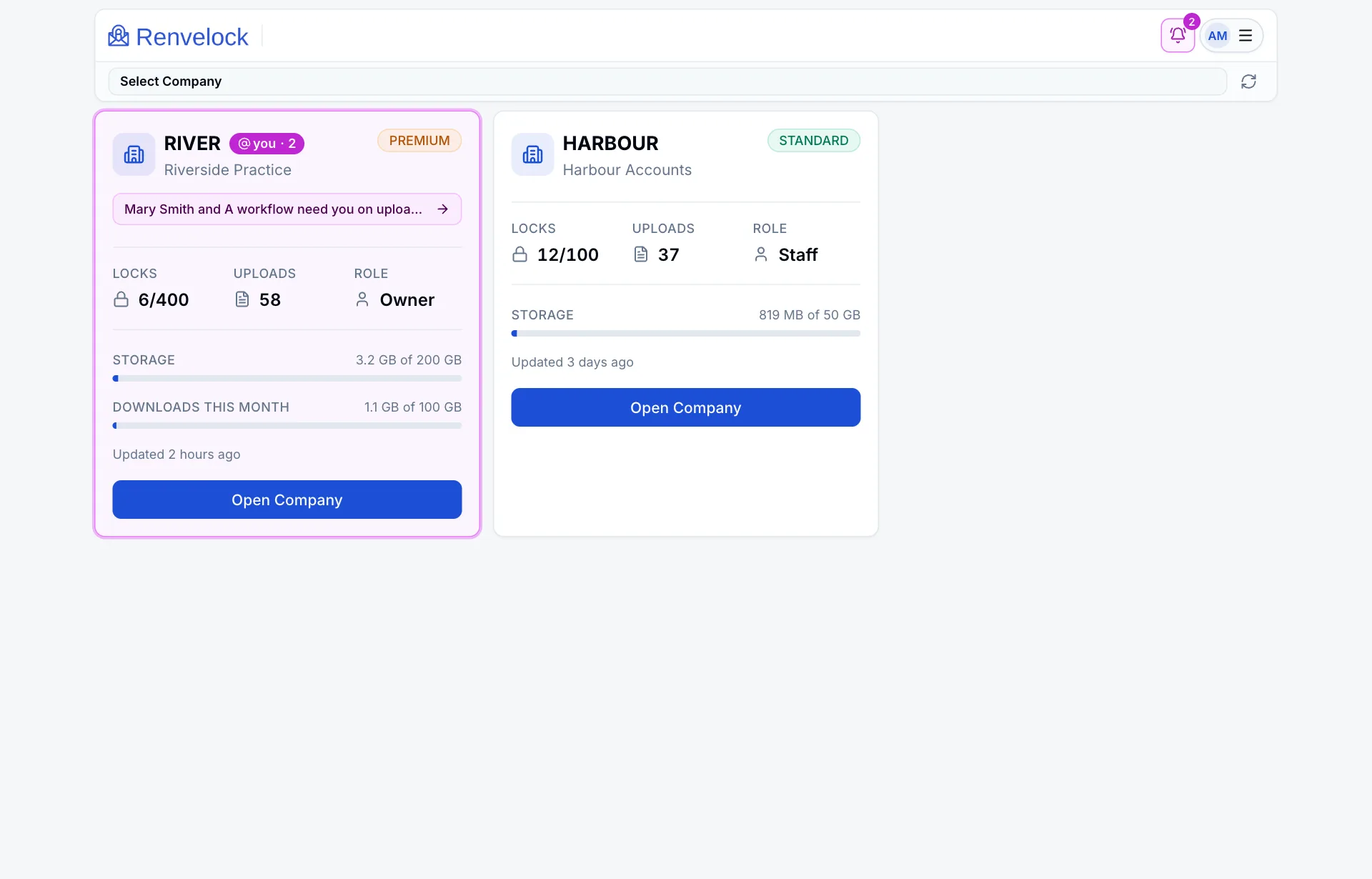Click the Renvelock logo icon

119,36
